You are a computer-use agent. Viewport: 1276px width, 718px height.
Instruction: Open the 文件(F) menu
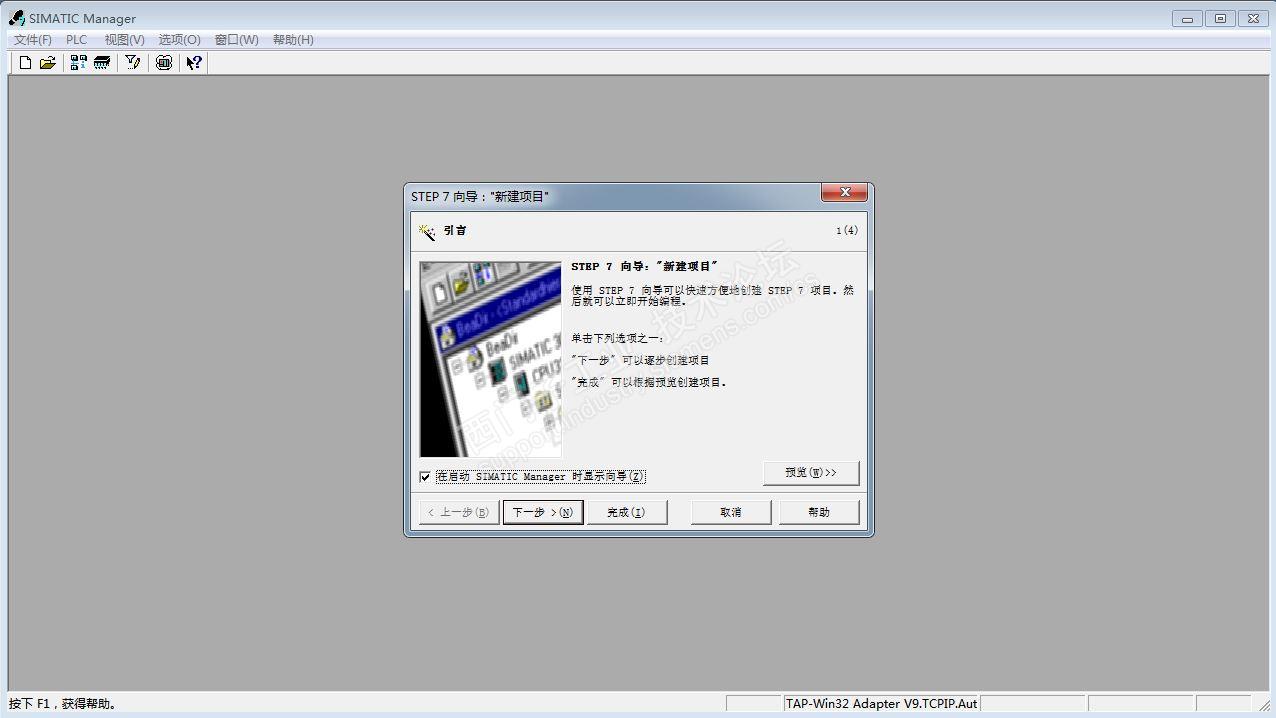point(33,40)
